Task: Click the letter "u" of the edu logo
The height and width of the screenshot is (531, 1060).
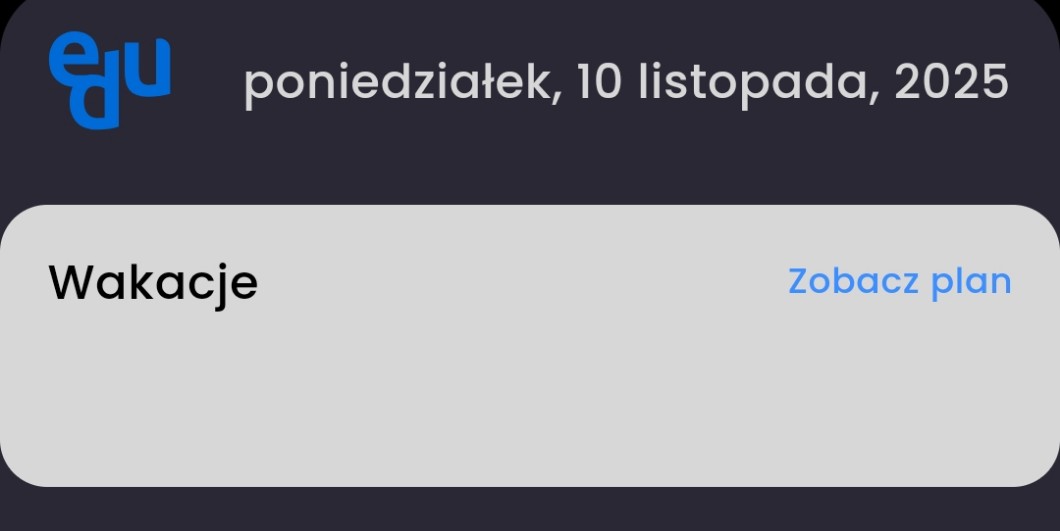Action: tap(149, 70)
